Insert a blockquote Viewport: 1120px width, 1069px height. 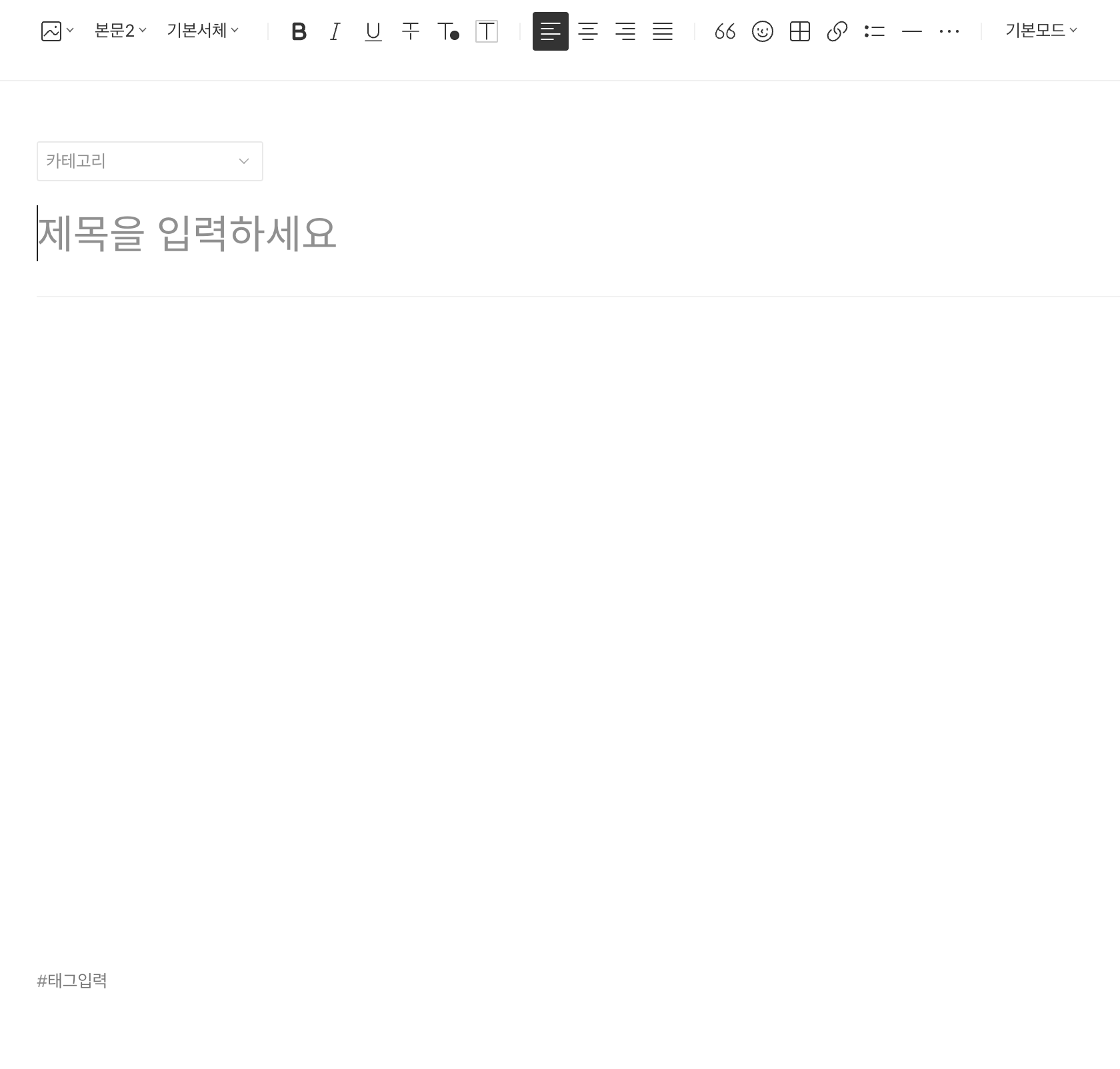tap(725, 31)
